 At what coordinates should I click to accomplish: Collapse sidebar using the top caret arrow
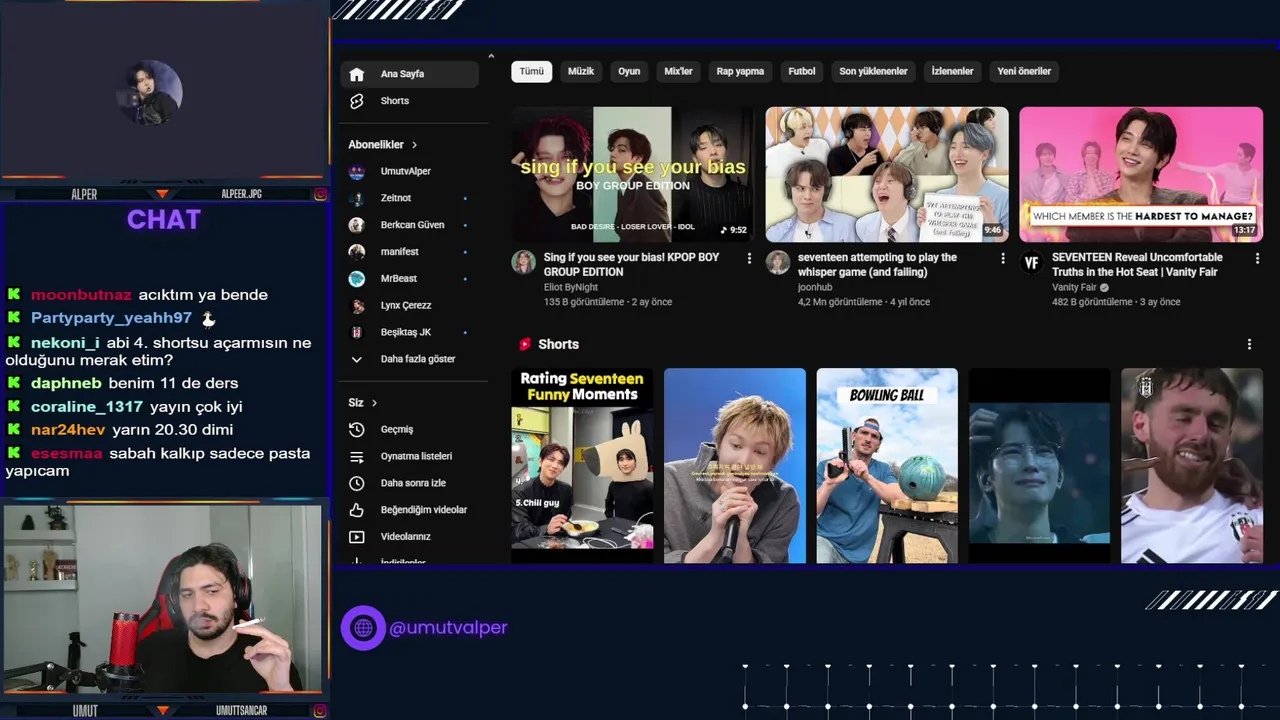(491, 57)
